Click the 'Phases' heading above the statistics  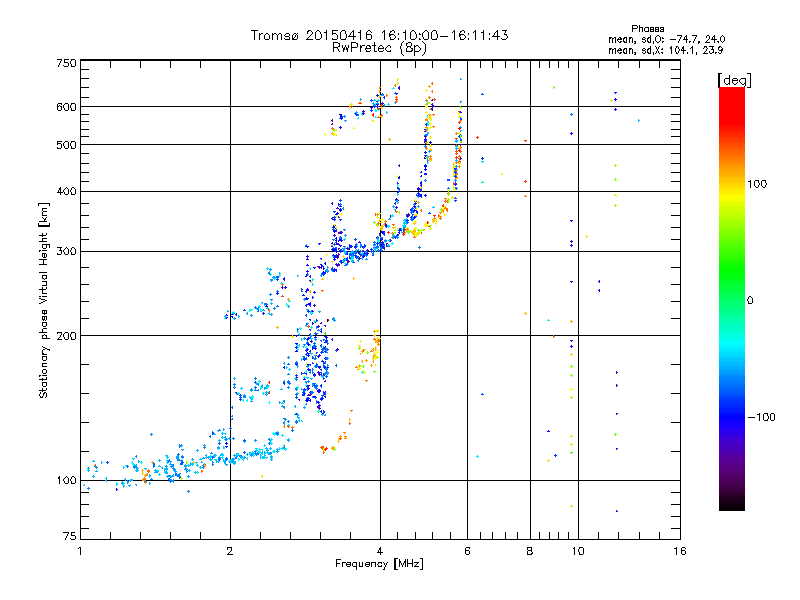[647, 29]
